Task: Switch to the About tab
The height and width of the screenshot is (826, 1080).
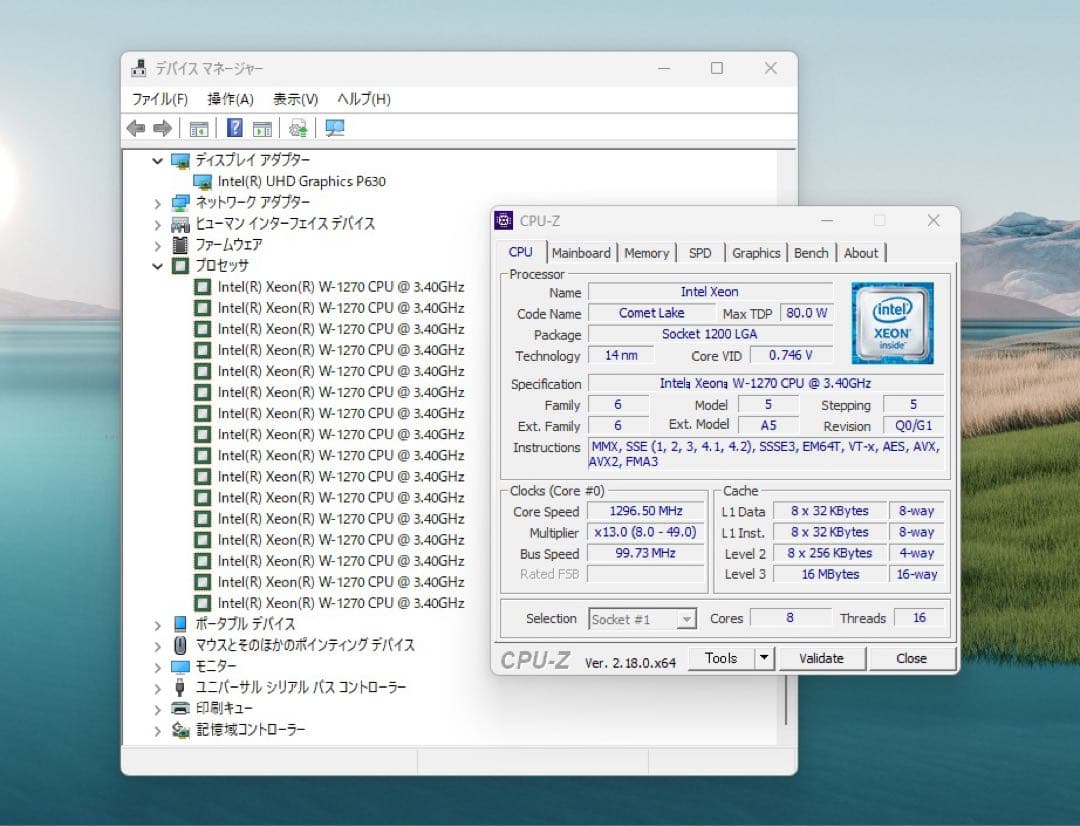Action: pyautogui.click(x=860, y=253)
